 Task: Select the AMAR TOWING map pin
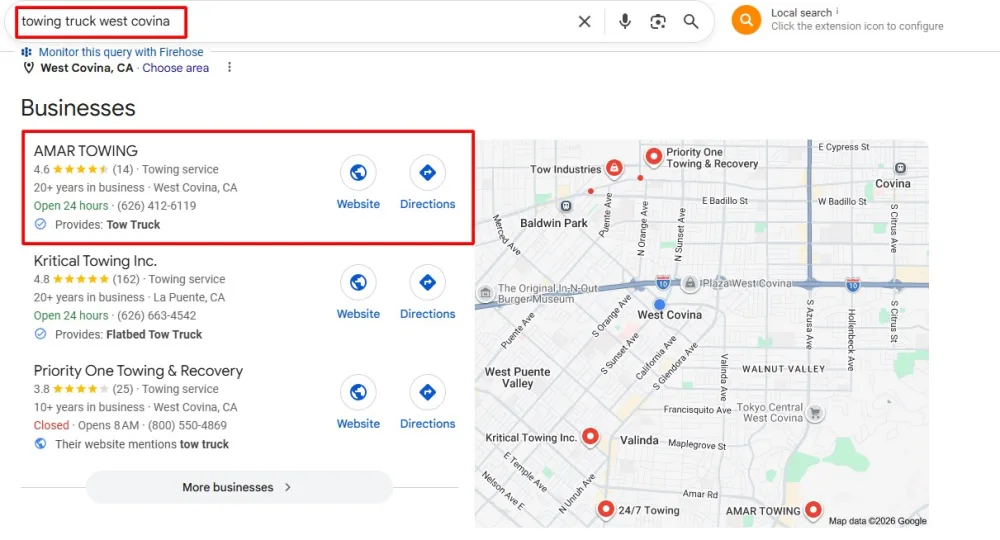pyautogui.click(x=812, y=509)
